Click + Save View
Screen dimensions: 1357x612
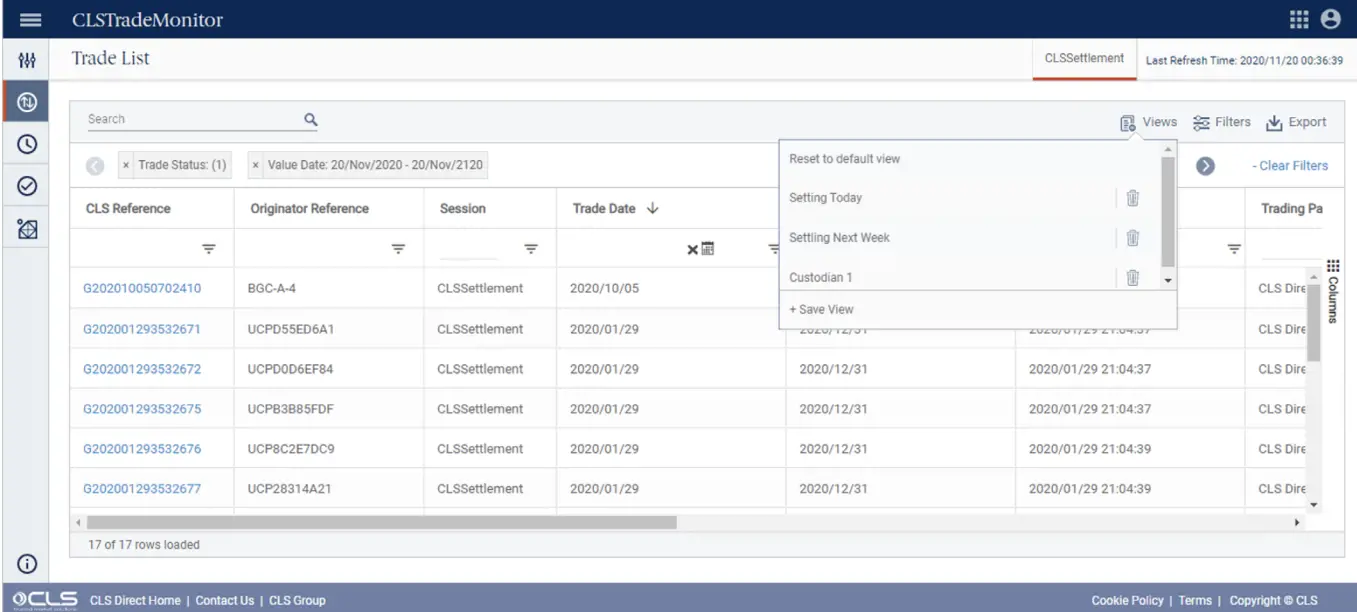point(821,310)
